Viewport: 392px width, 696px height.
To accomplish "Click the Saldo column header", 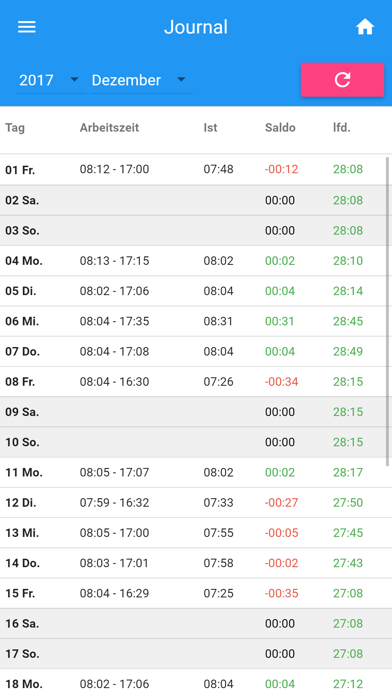I will point(280,128).
